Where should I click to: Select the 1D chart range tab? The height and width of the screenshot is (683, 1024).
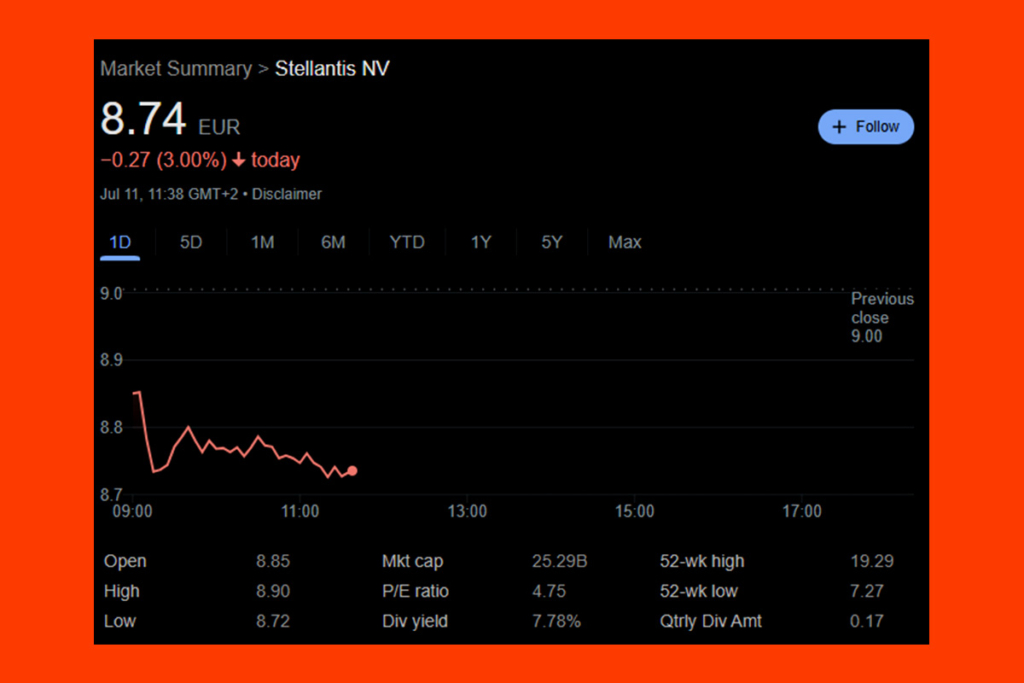[x=119, y=242]
